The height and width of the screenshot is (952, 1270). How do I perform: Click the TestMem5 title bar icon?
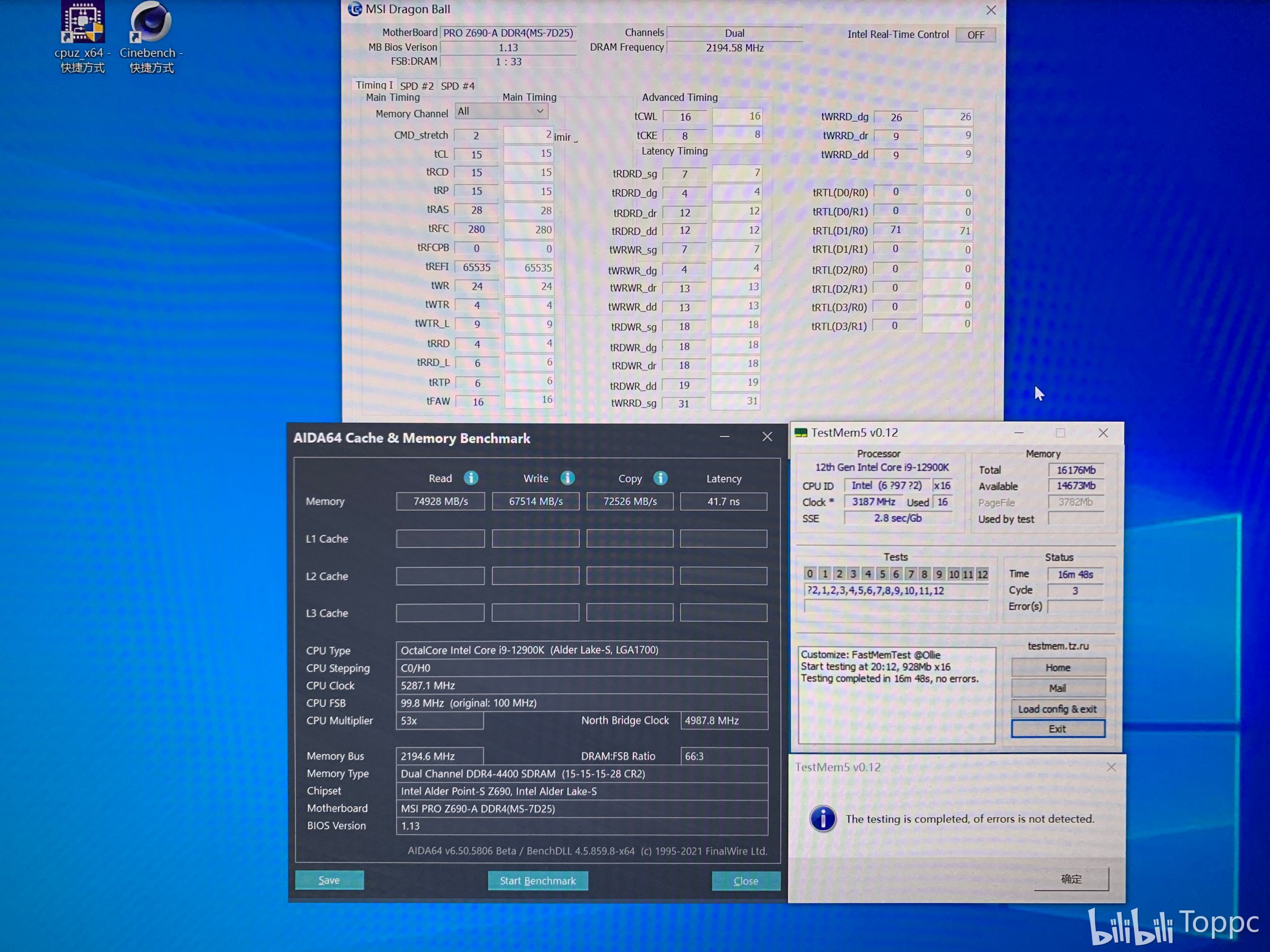801,433
